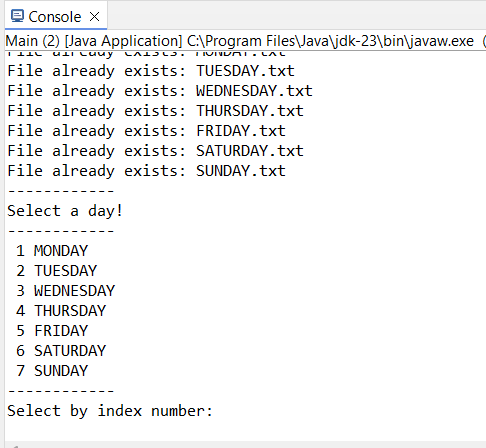Screen dimensions: 486x448
Task: Click the FRIDAY.txt output line
Action: tap(146, 131)
